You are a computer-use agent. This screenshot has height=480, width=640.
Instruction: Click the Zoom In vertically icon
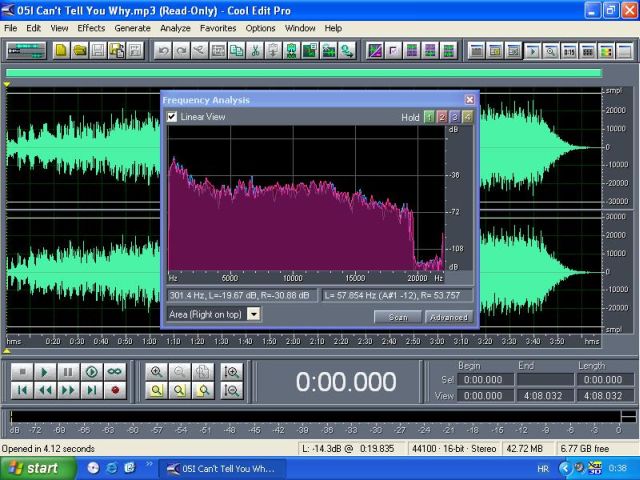(232, 371)
